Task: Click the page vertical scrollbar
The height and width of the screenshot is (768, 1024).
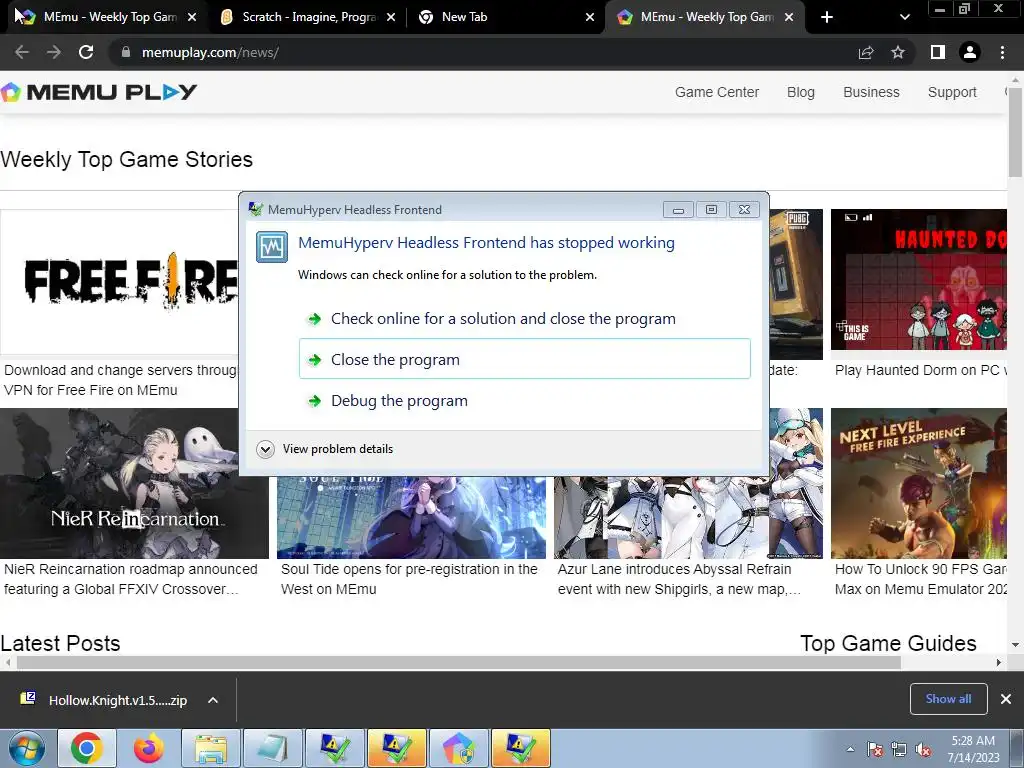Action: [1015, 131]
